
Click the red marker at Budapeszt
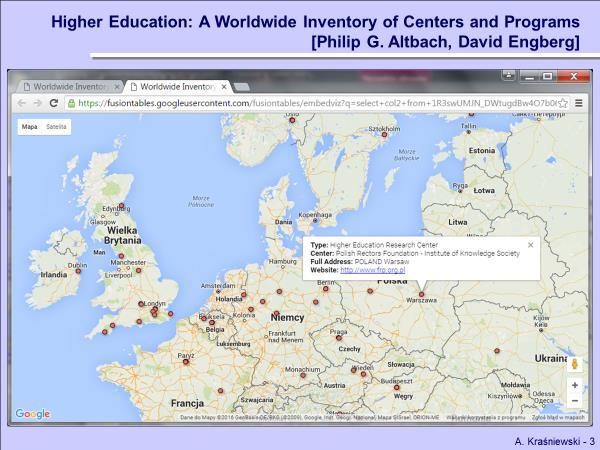click(x=397, y=388)
